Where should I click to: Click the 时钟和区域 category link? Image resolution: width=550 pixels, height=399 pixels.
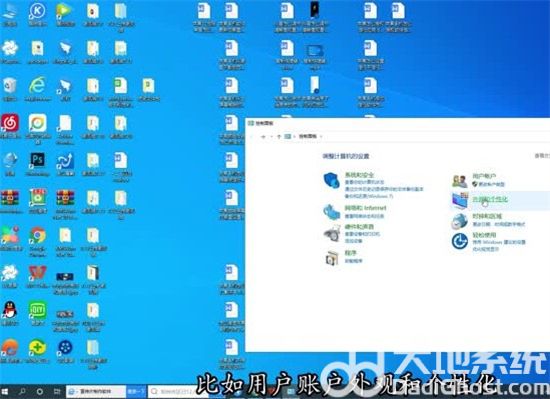tap(487, 216)
